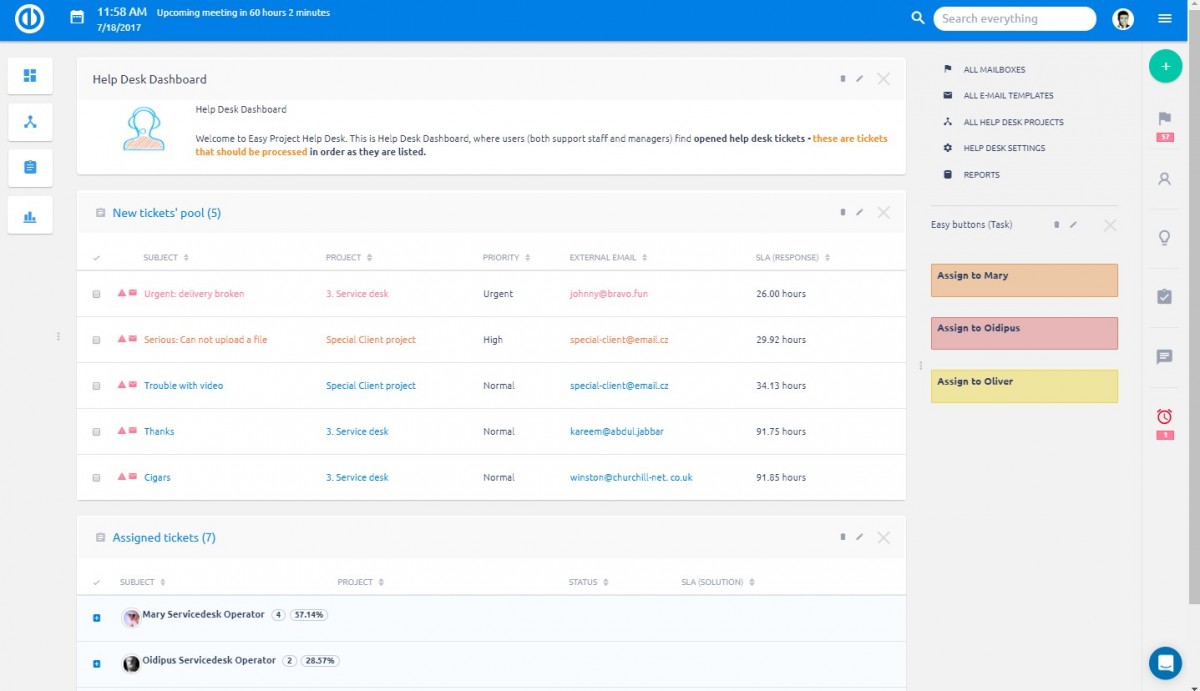The height and width of the screenshot is (691, 1200).
Task: Click the project tree icon in left sidebar
Action: 30,122
